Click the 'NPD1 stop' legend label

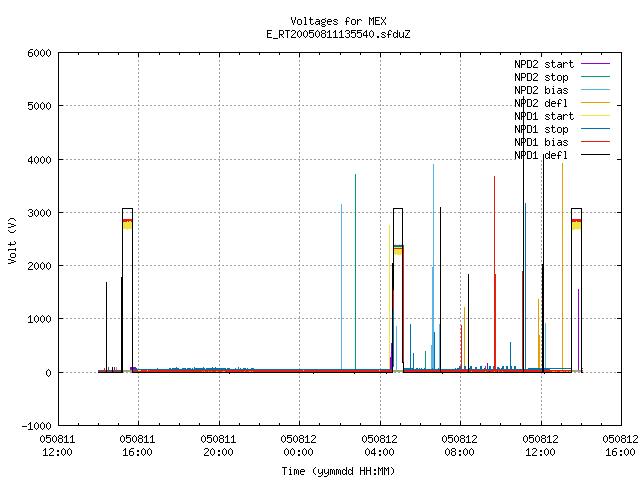tap(541, 129)
